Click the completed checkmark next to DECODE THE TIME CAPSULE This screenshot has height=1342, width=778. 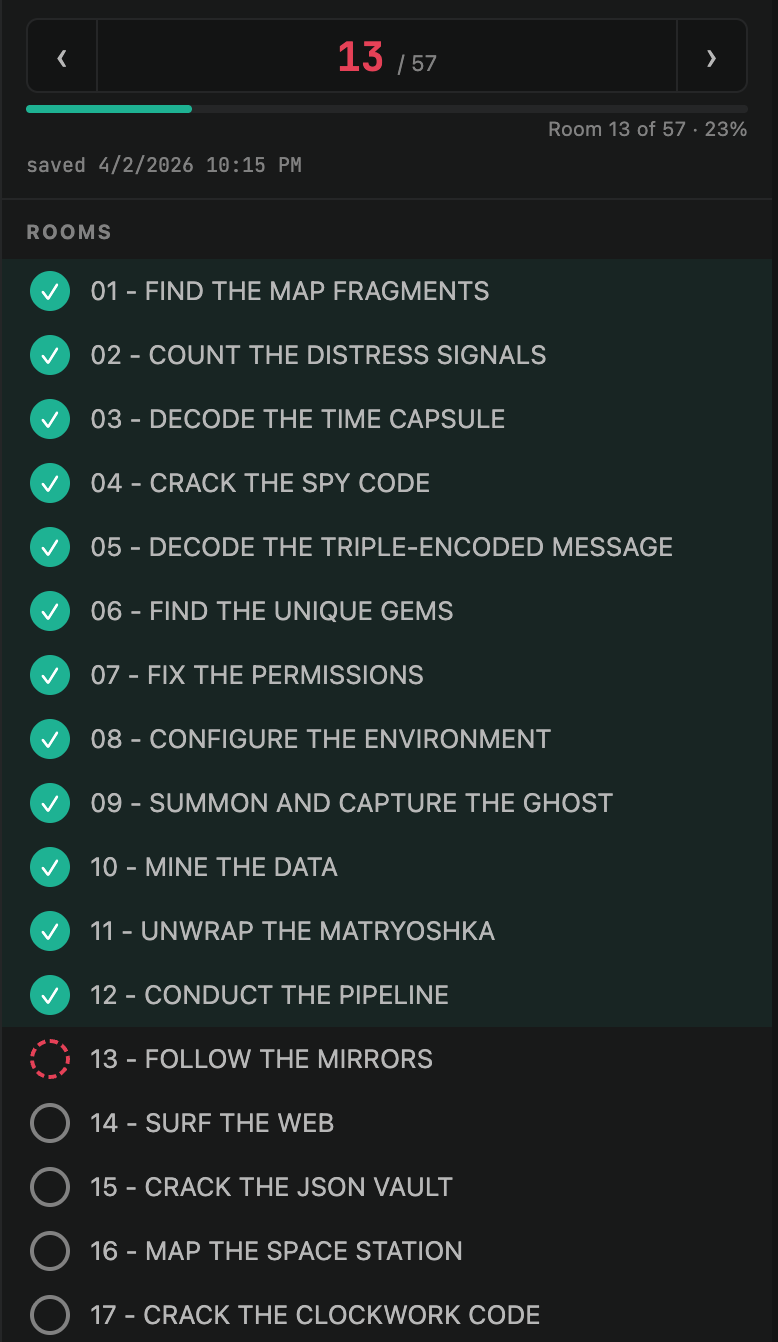pyautogui.click(x=50, y=419)
